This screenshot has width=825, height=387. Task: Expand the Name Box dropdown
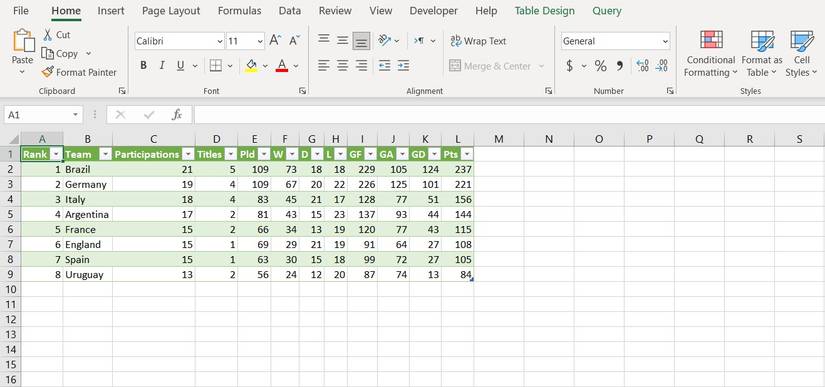76,115
